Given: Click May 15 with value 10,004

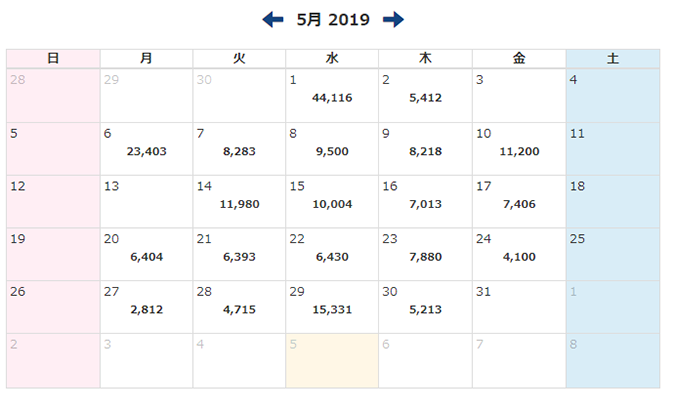Looking at the screenshot, I should point(332,202).
